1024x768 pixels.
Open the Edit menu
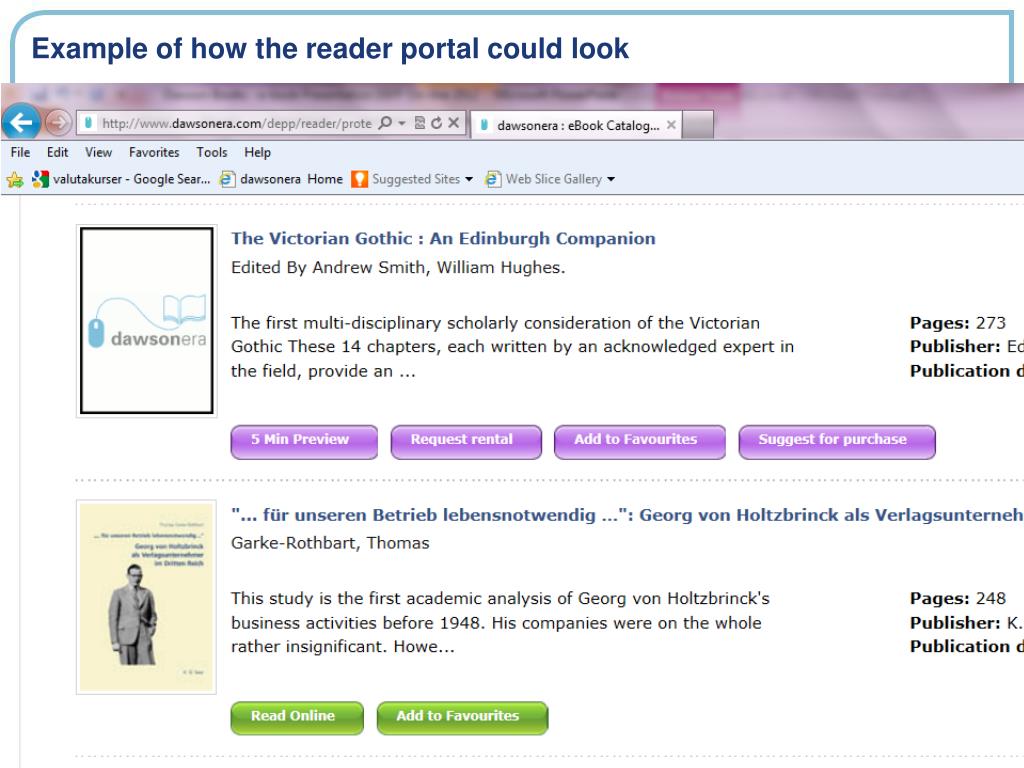coord(57,152)
